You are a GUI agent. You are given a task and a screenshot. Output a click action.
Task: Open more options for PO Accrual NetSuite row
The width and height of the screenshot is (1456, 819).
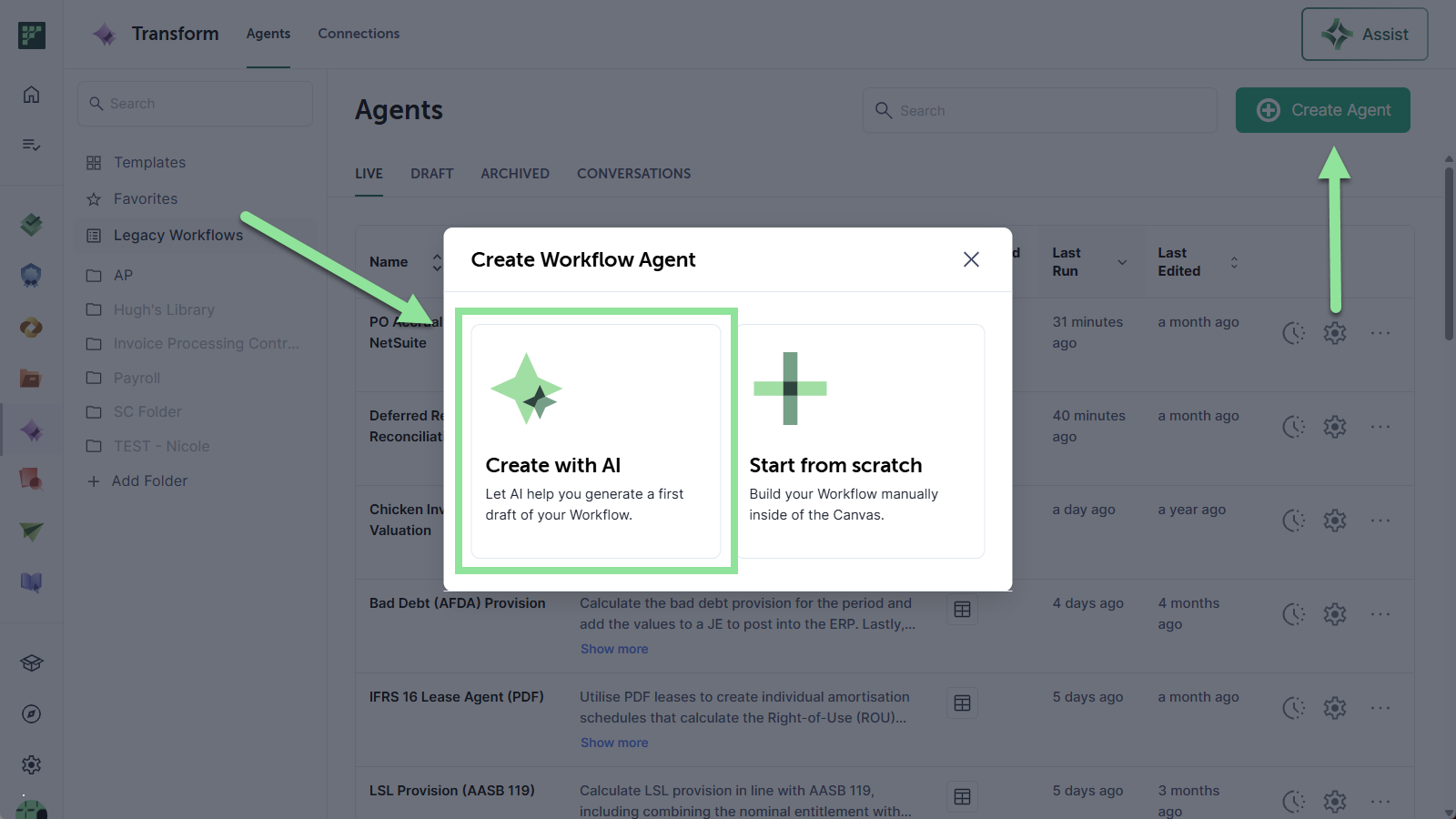[x=1380, y=333]
